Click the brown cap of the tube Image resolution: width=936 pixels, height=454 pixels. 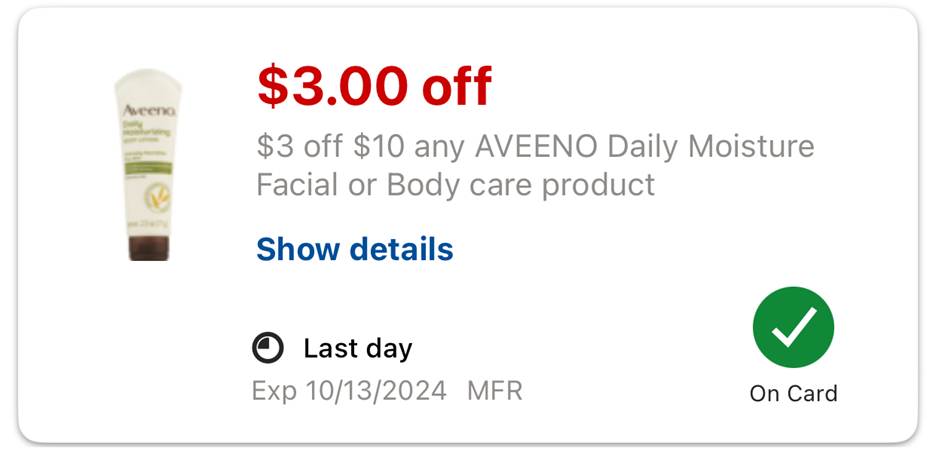tap(149, 248)
